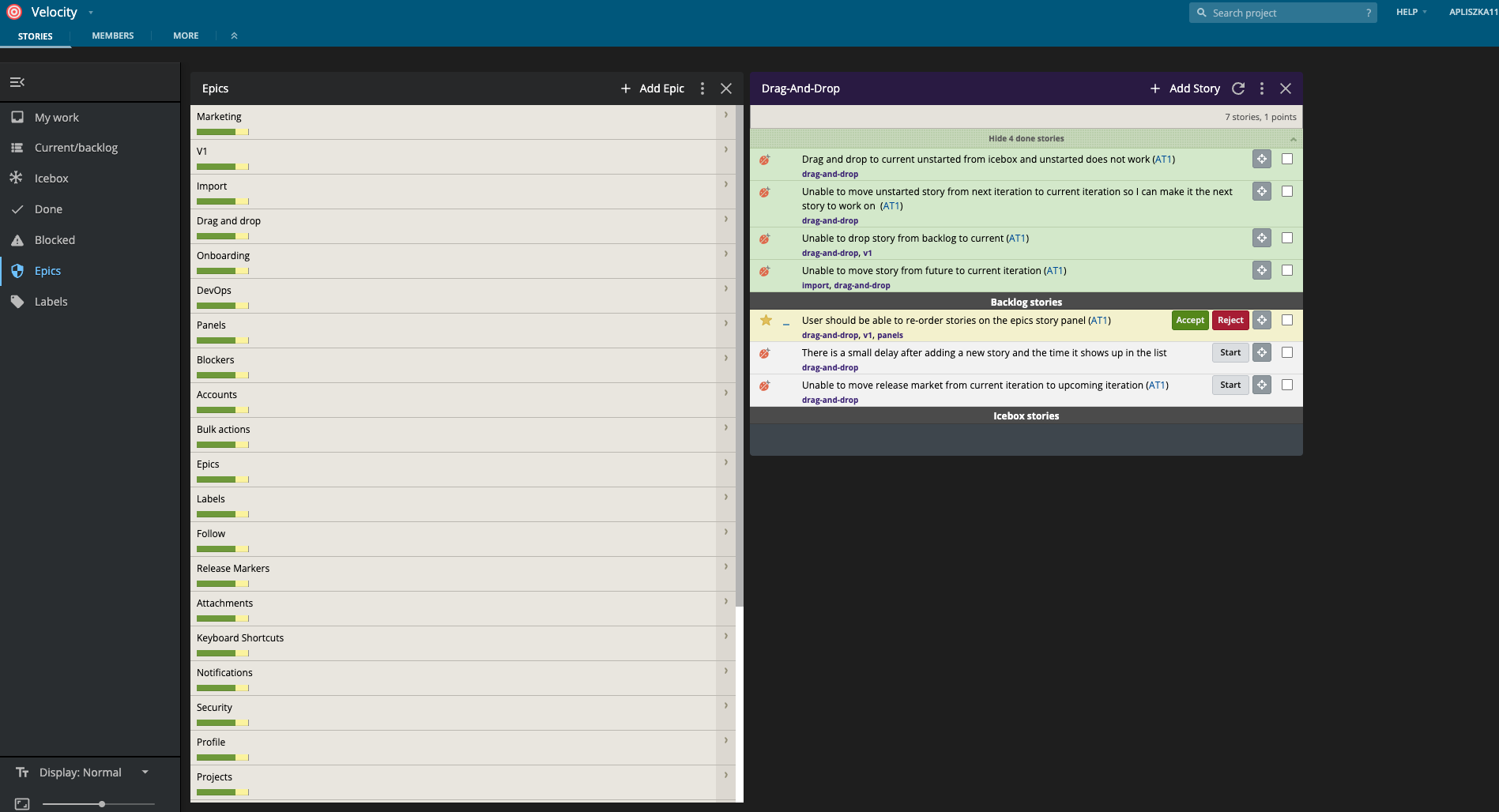Click the search magnifier icon

coord(1202,13)
